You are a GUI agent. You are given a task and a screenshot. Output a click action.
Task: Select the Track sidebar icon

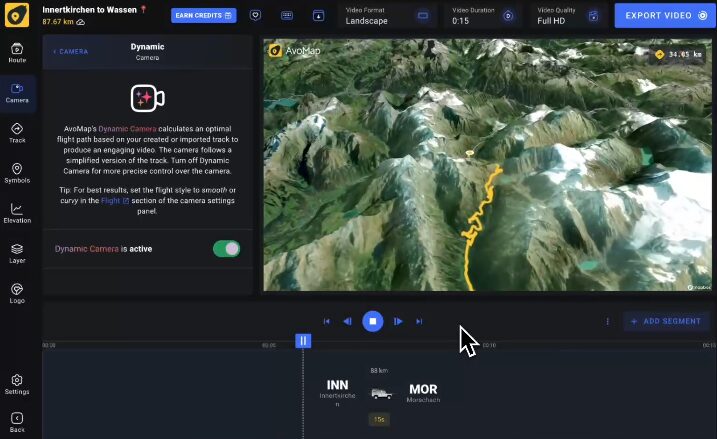point(17,132)
